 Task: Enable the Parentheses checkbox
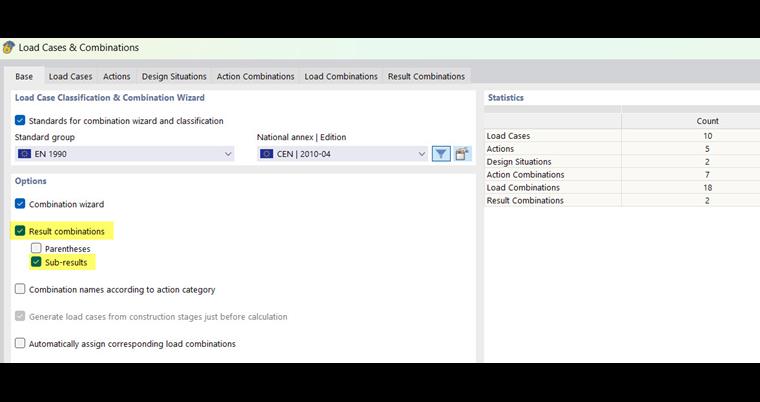pos(36,248)
